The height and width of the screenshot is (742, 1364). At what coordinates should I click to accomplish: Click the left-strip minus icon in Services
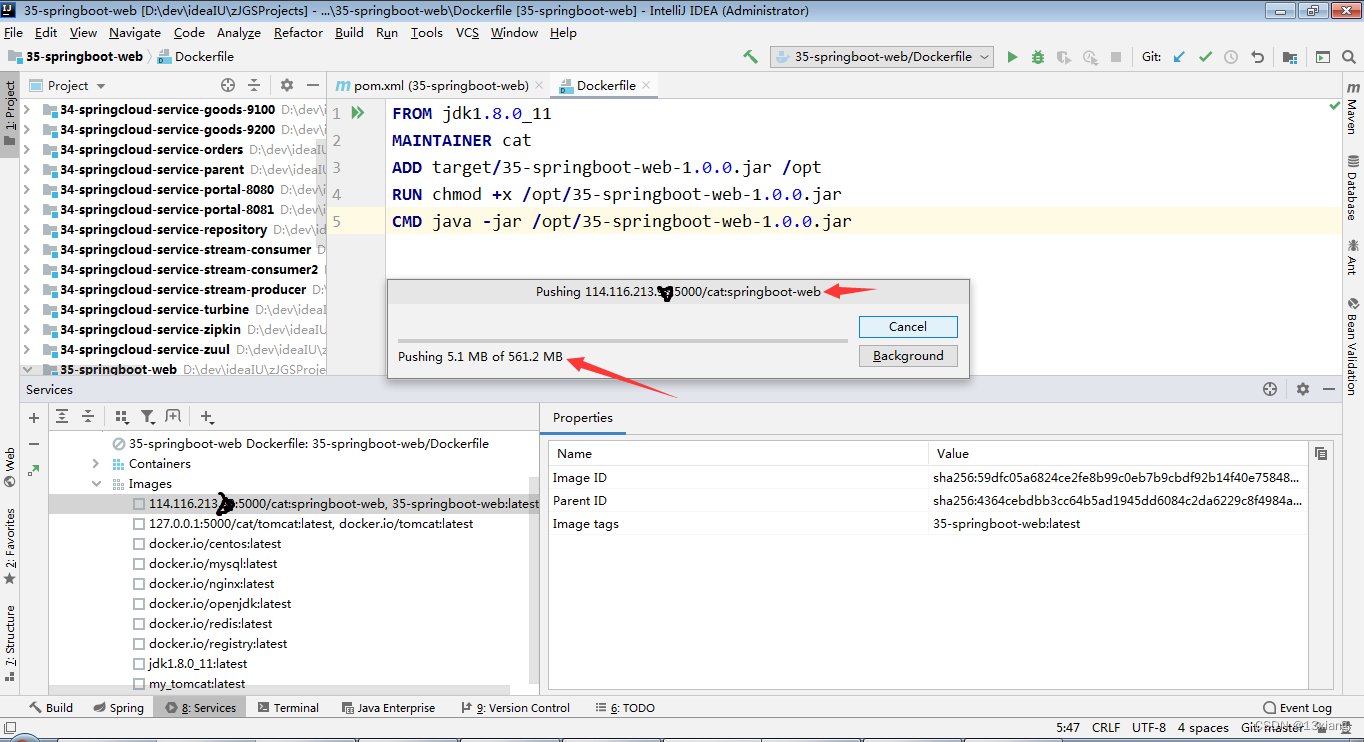(x=34, y=444)
